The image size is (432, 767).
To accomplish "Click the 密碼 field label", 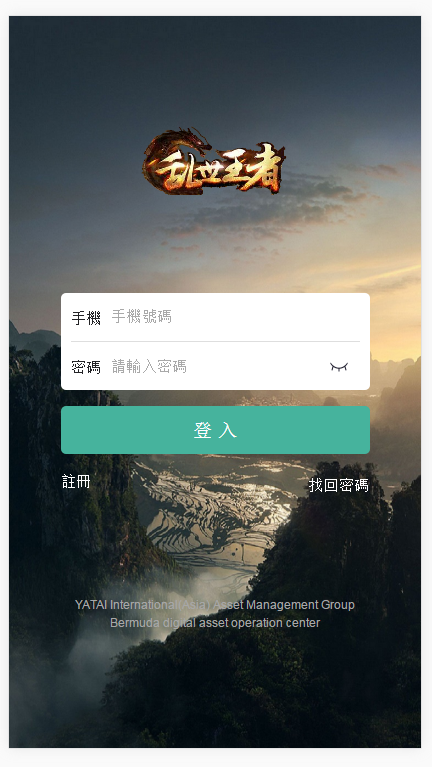I will coord(86,367).
